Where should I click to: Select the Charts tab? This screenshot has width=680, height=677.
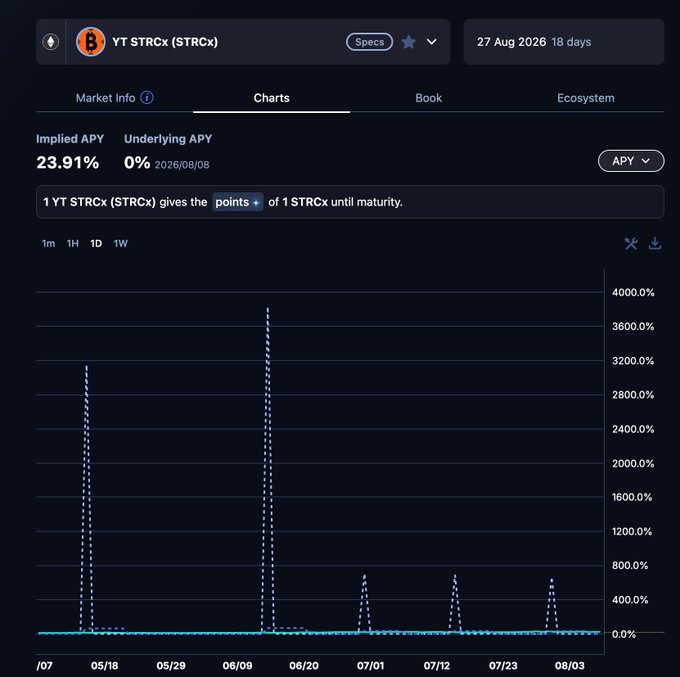coord(271,98)
